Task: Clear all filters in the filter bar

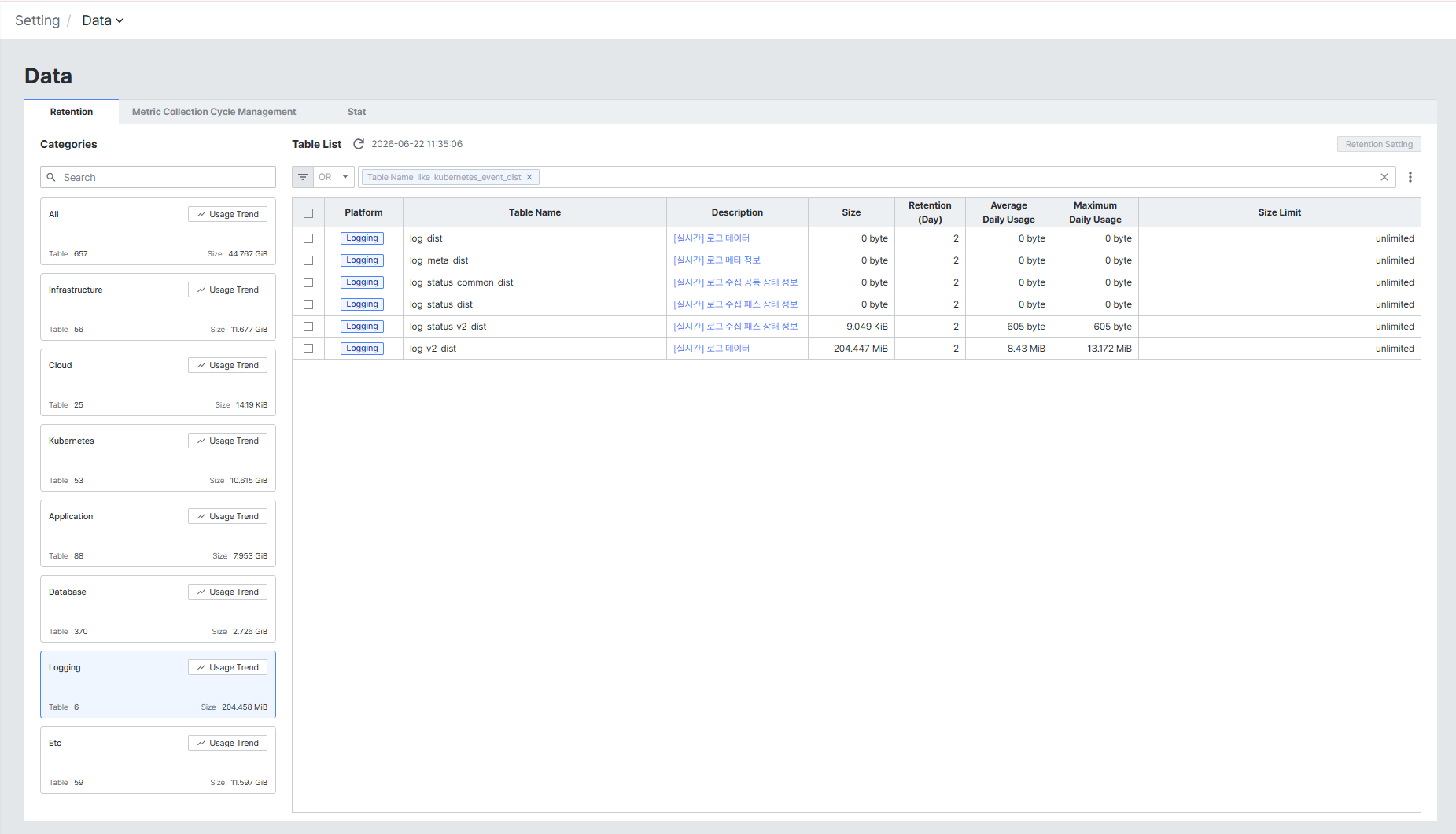Action: coord(1384,177)
